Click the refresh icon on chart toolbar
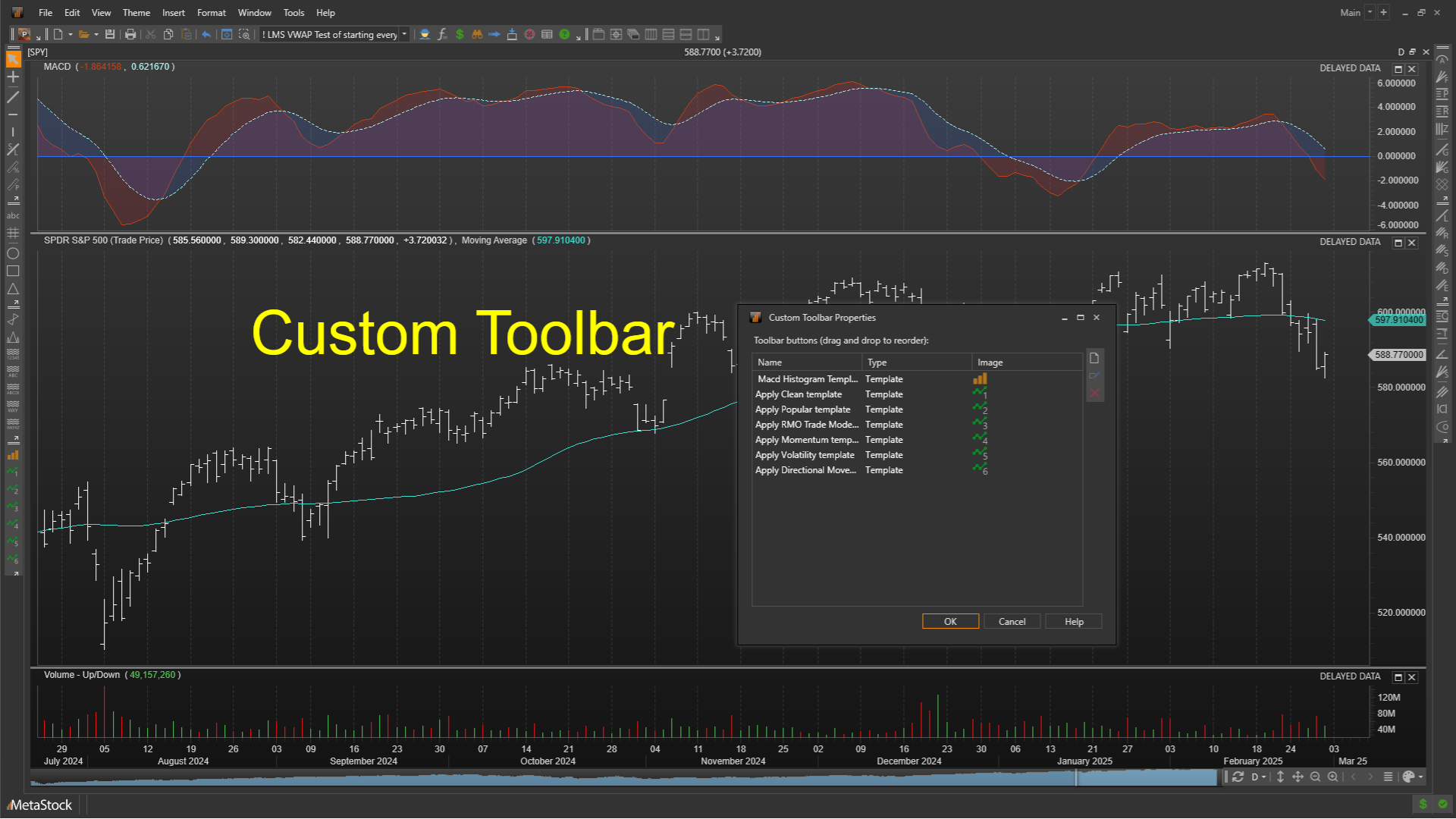The height and width of the screenshot is (819, 1456). coord(1237,777)
